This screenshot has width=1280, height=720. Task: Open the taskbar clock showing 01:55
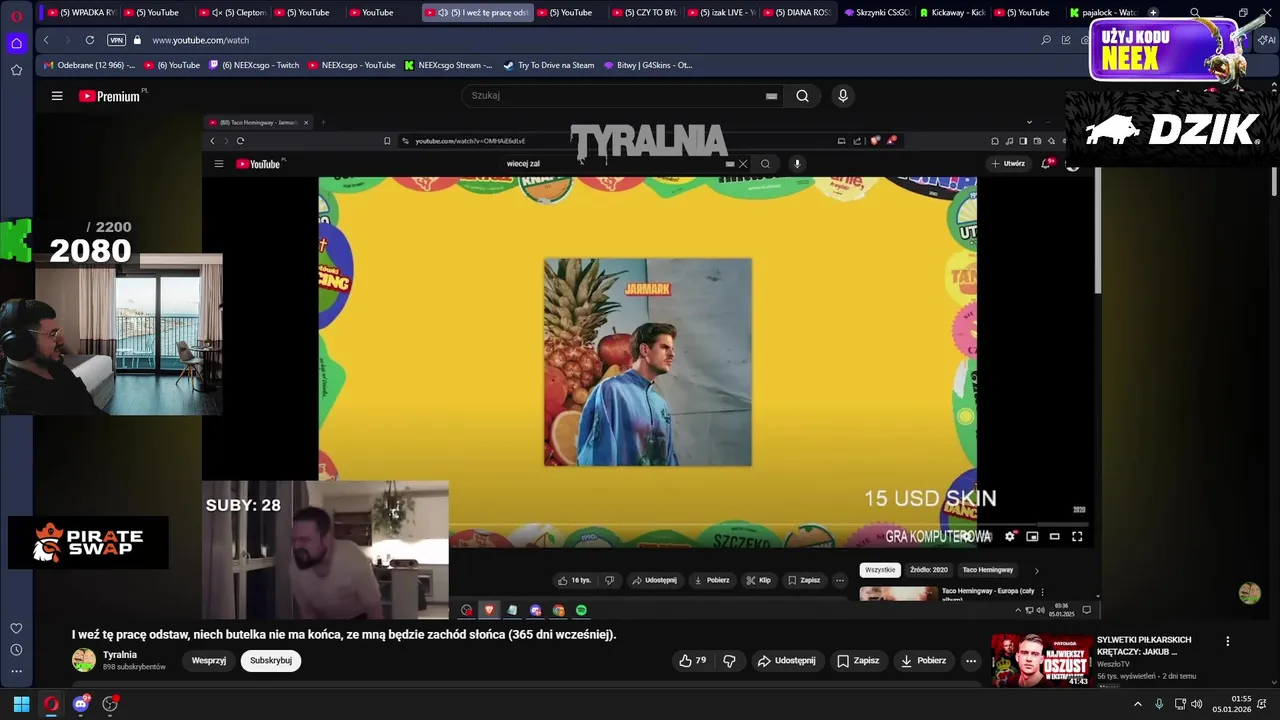1232,704
